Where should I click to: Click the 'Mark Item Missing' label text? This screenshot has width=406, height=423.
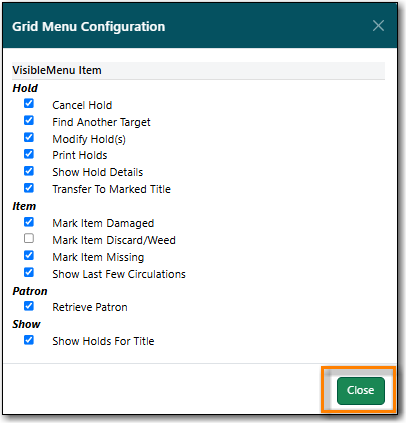(98, 257)
